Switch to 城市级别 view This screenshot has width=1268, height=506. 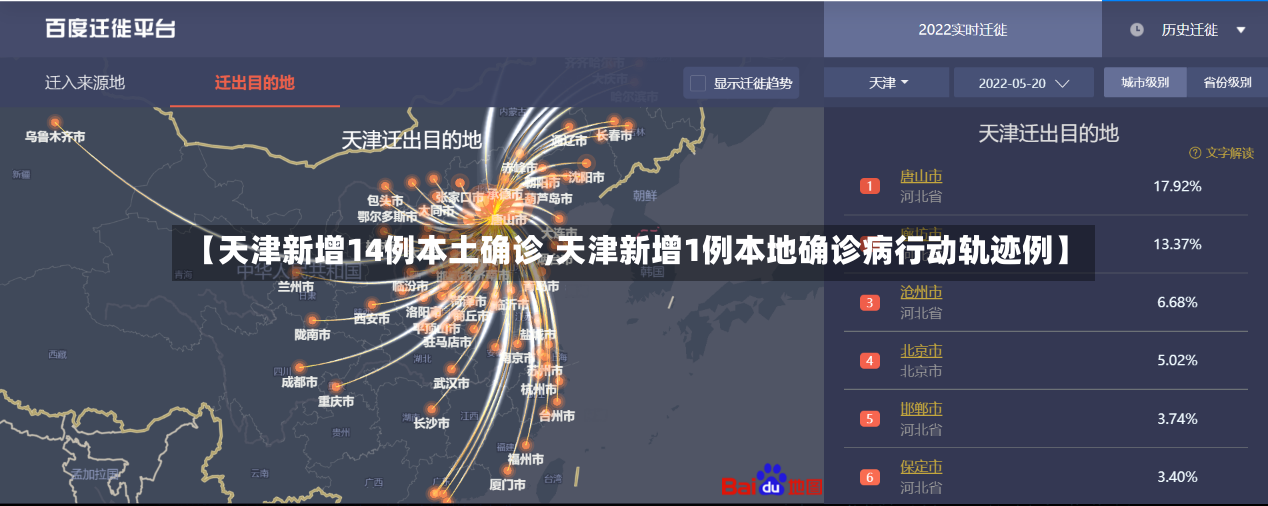tap(1144, 82)
